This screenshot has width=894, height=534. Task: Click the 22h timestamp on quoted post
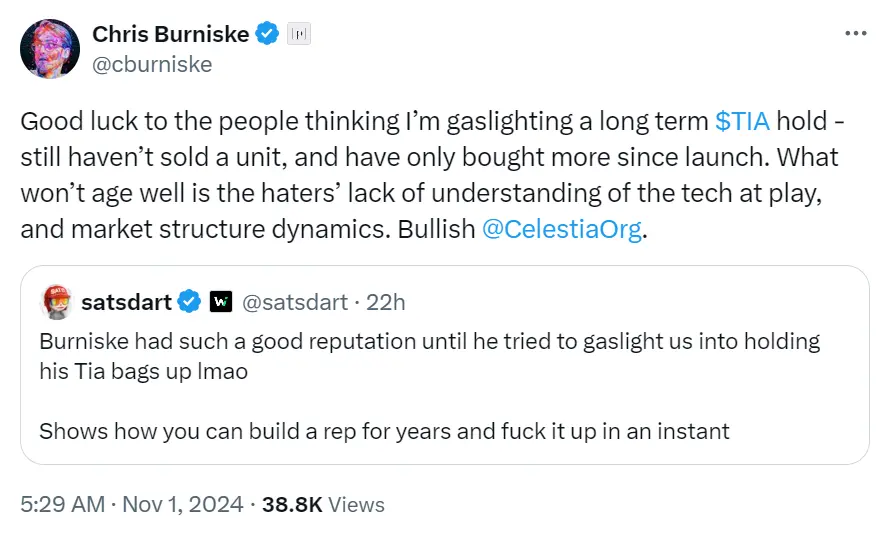tap(386, 301)
